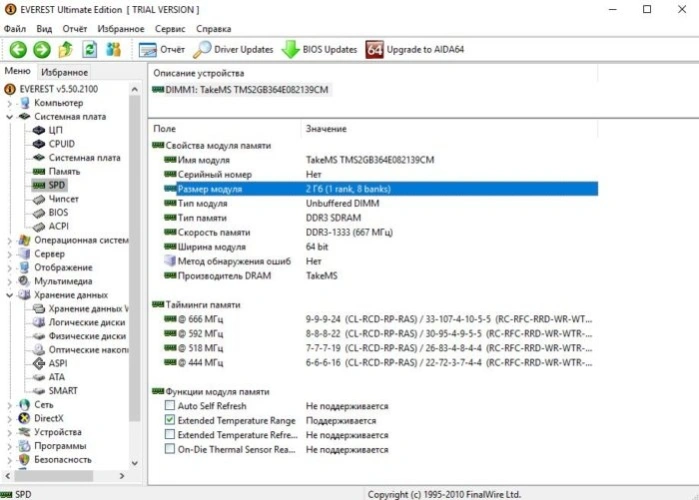
Task: Click Upgrade to AIDA64
Action: click(x=415, y=49)
